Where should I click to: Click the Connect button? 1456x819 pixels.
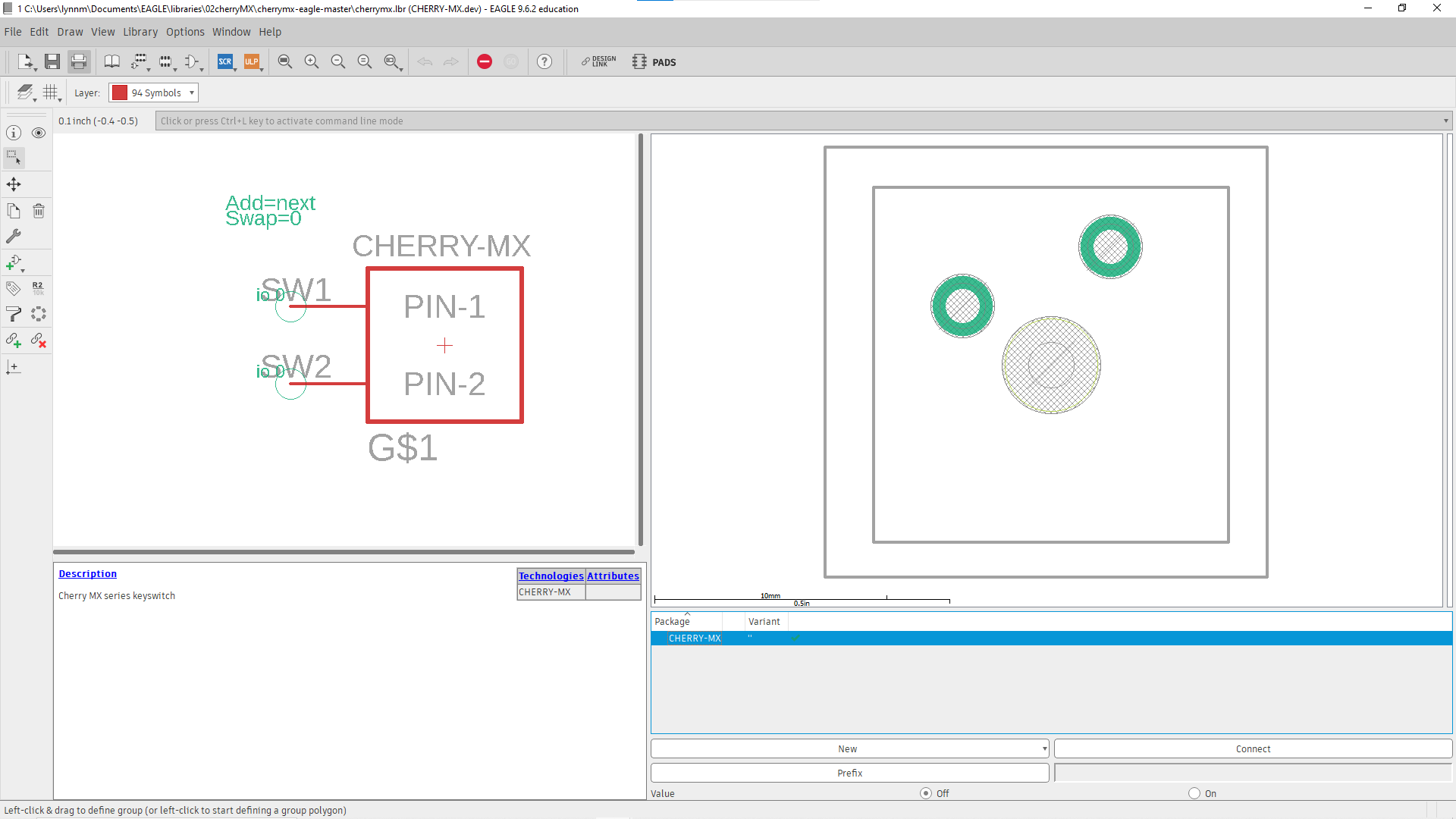click(x=1253, y=748)
